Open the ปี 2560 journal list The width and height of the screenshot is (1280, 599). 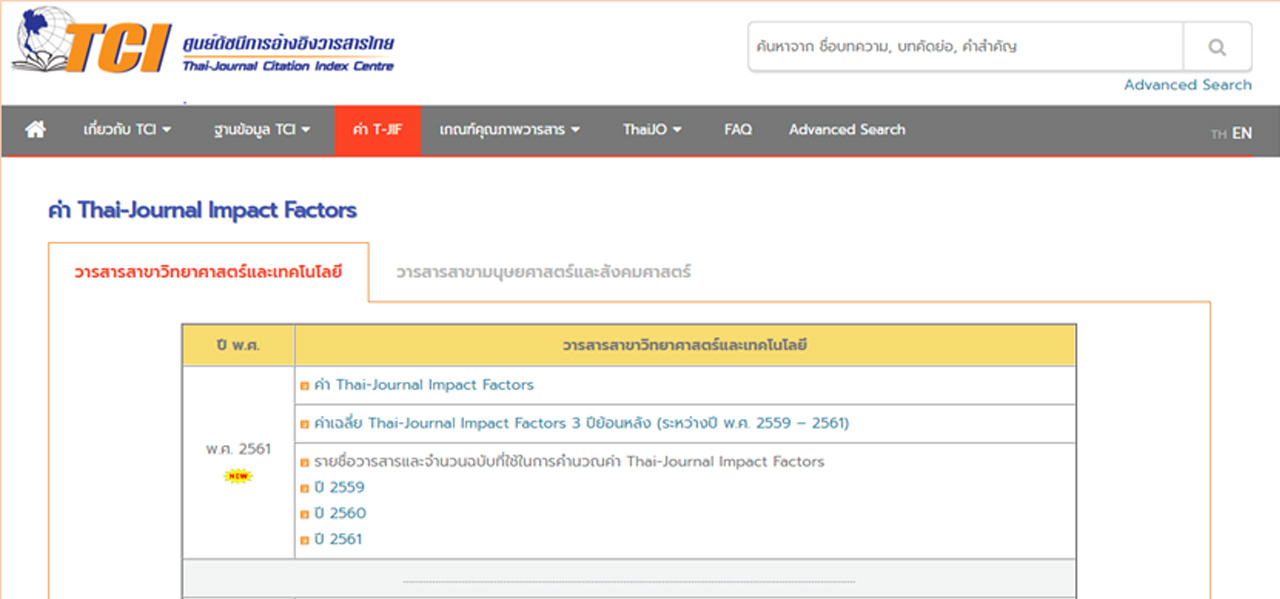[340, 514]
